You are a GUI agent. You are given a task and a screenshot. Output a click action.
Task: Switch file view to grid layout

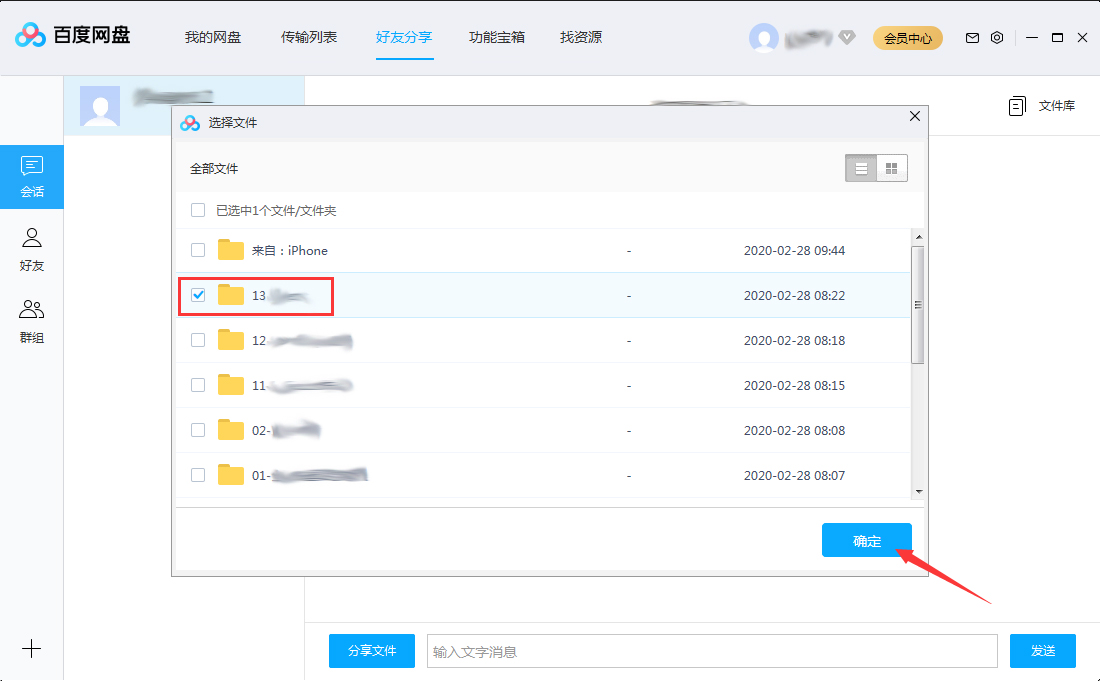click(x=891, y=167)
